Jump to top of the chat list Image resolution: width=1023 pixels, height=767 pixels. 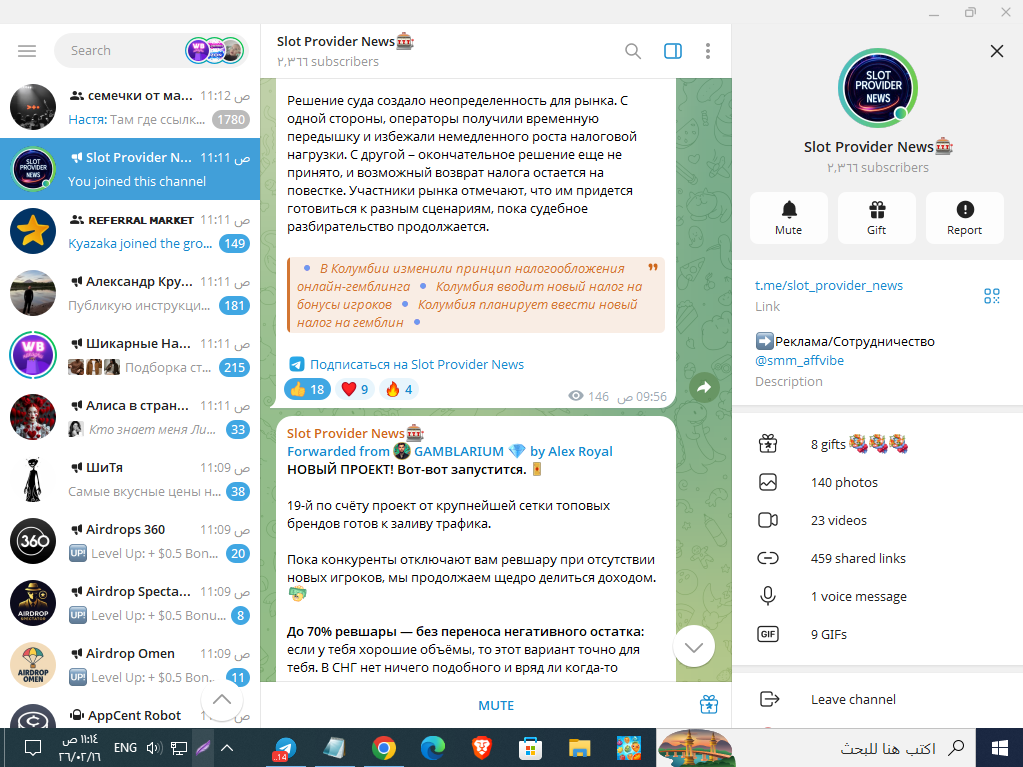(x=222, y=700)
